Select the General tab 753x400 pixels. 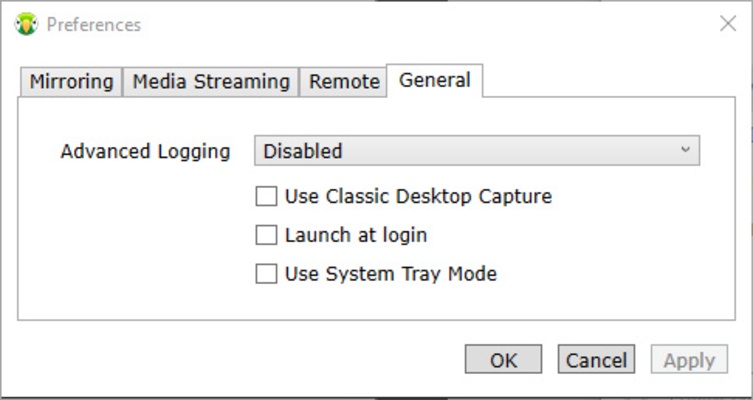pyautogui.click(x=434, y=80)
